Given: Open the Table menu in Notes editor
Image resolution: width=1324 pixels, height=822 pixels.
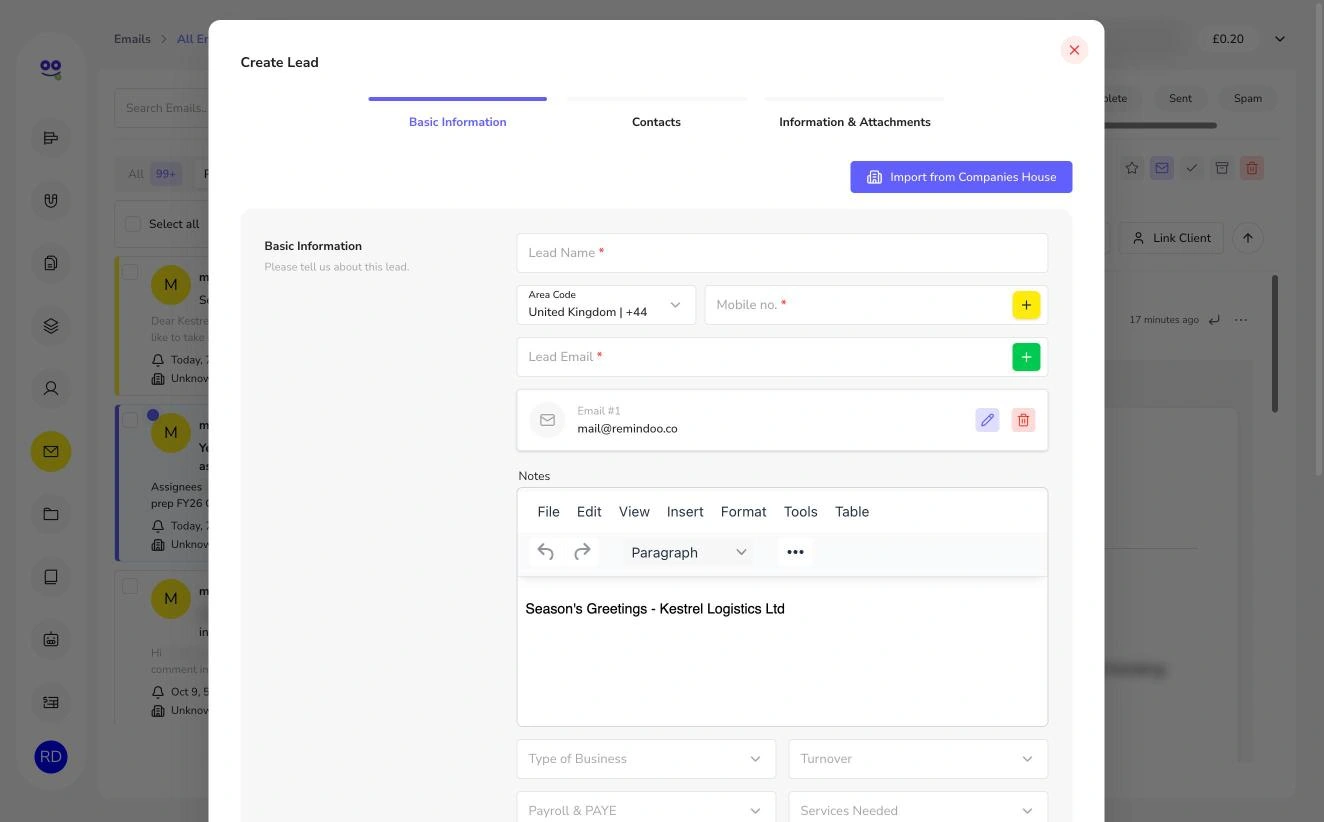Looking at the screenshot, I should pos(852,512).
